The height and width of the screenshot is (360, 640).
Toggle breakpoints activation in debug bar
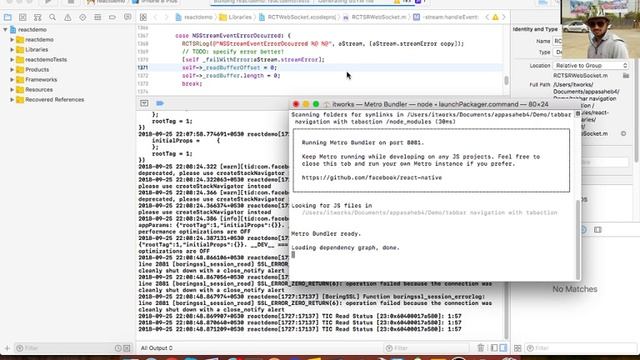[x=160, y=103]
